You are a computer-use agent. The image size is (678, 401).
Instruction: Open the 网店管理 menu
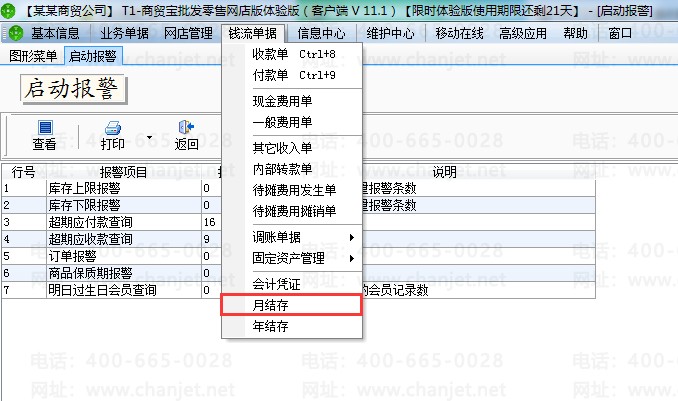pyautogui.click(x=188, y=33)
